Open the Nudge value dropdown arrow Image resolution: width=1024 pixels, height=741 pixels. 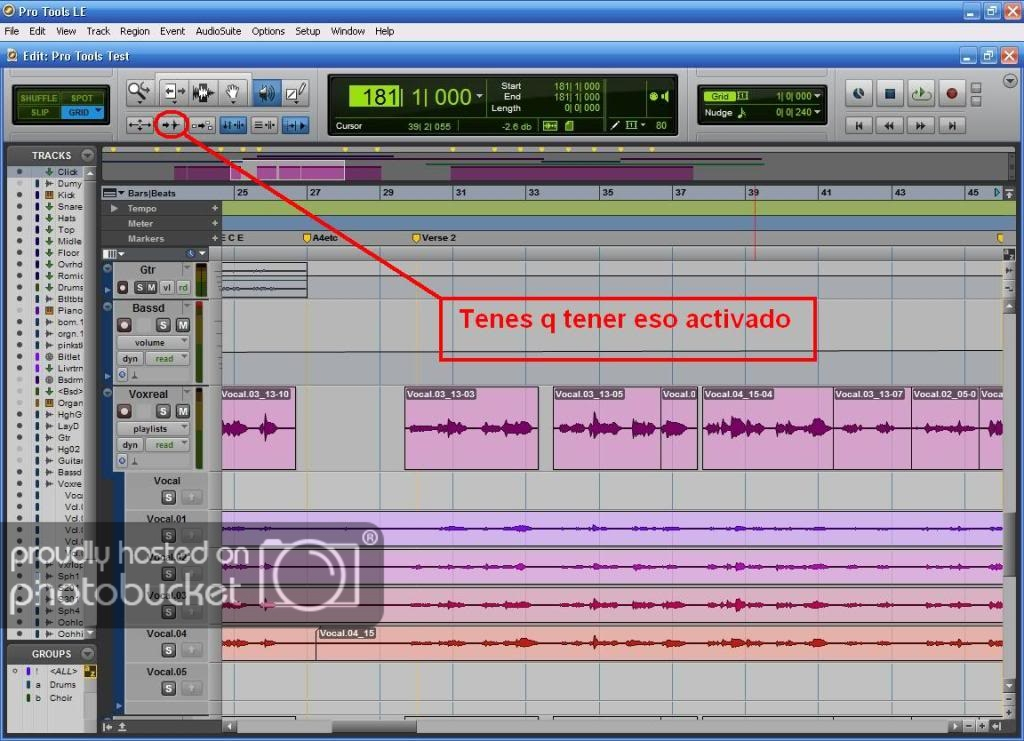[817, 112]
